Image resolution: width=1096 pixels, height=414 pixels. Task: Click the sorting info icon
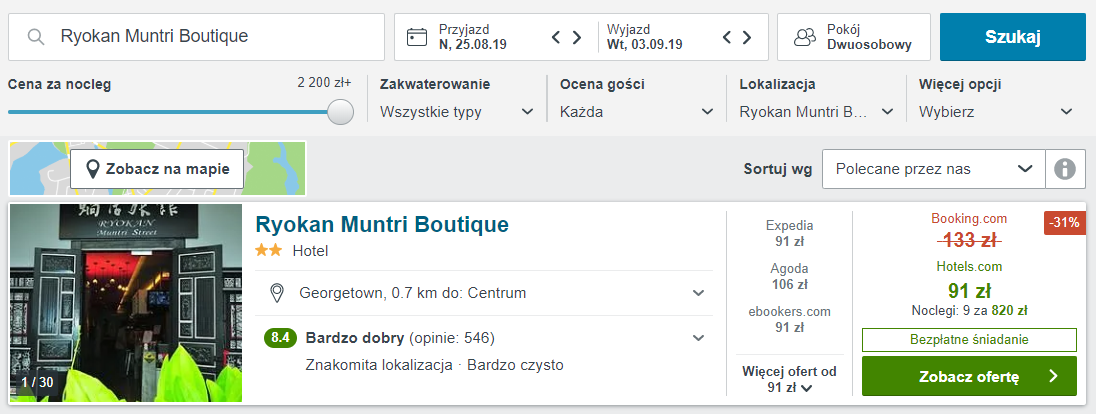tap(1065, 169)
